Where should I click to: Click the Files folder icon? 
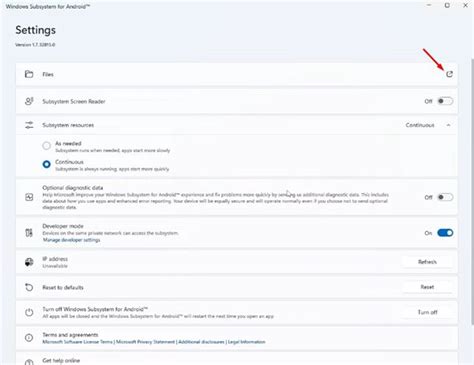coord(29,74)
